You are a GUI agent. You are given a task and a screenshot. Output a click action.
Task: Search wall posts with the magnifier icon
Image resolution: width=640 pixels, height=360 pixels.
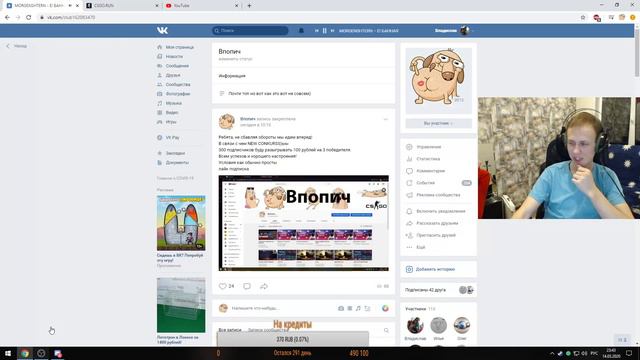[x=386, y=330]
